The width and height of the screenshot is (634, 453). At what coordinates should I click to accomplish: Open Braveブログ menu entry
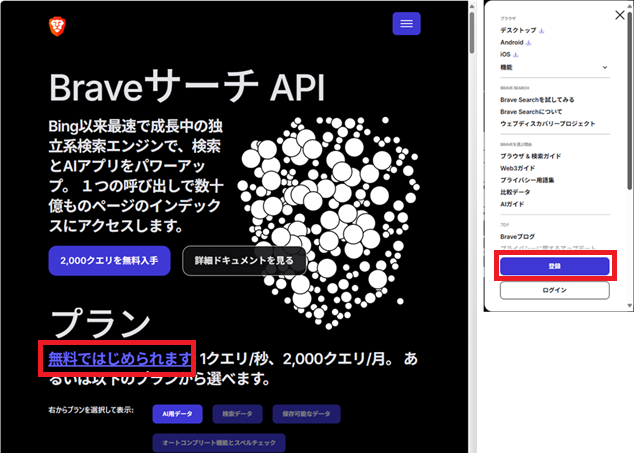[518, 237]
